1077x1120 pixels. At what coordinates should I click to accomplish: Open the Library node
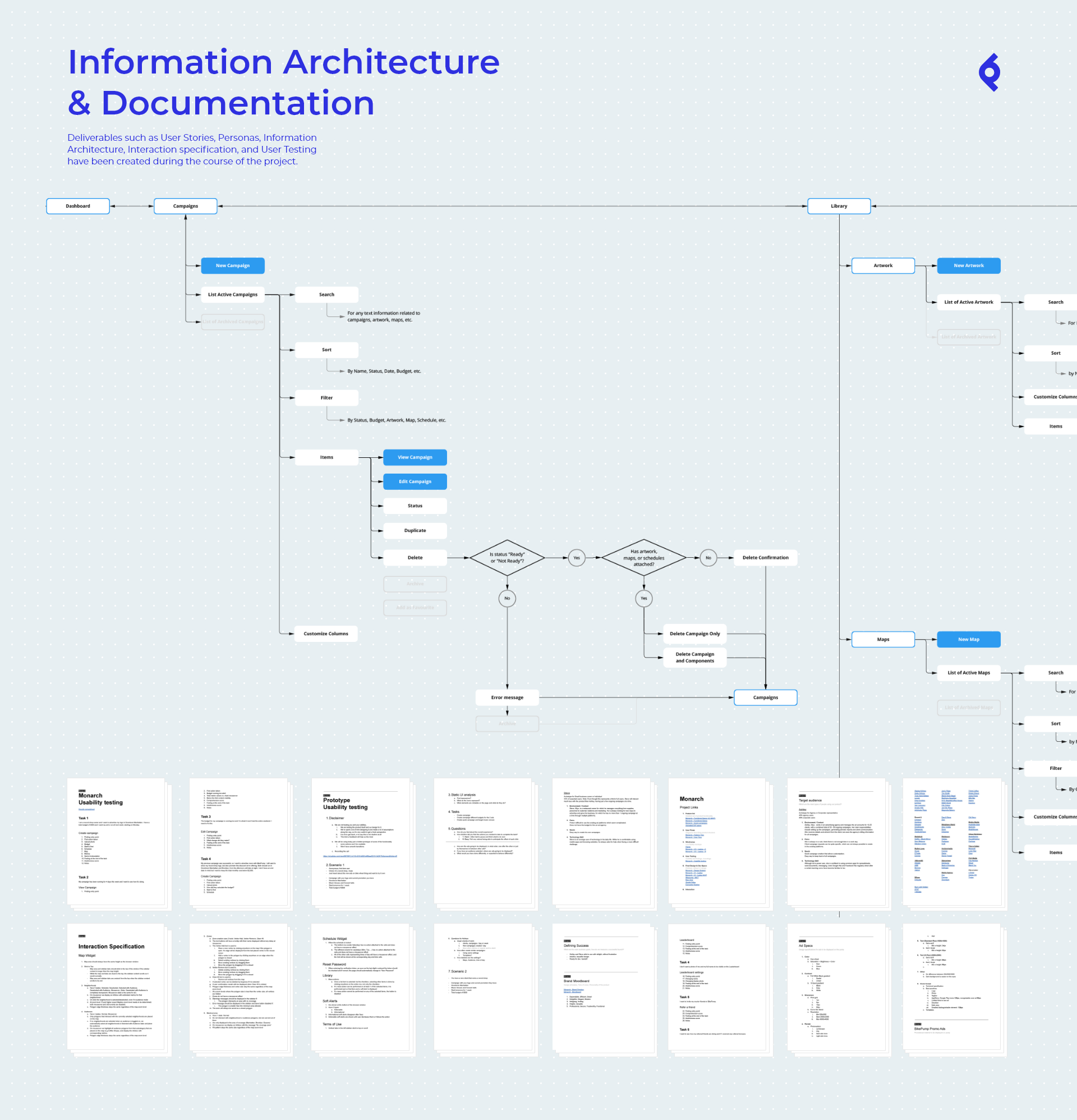(839, 206)
